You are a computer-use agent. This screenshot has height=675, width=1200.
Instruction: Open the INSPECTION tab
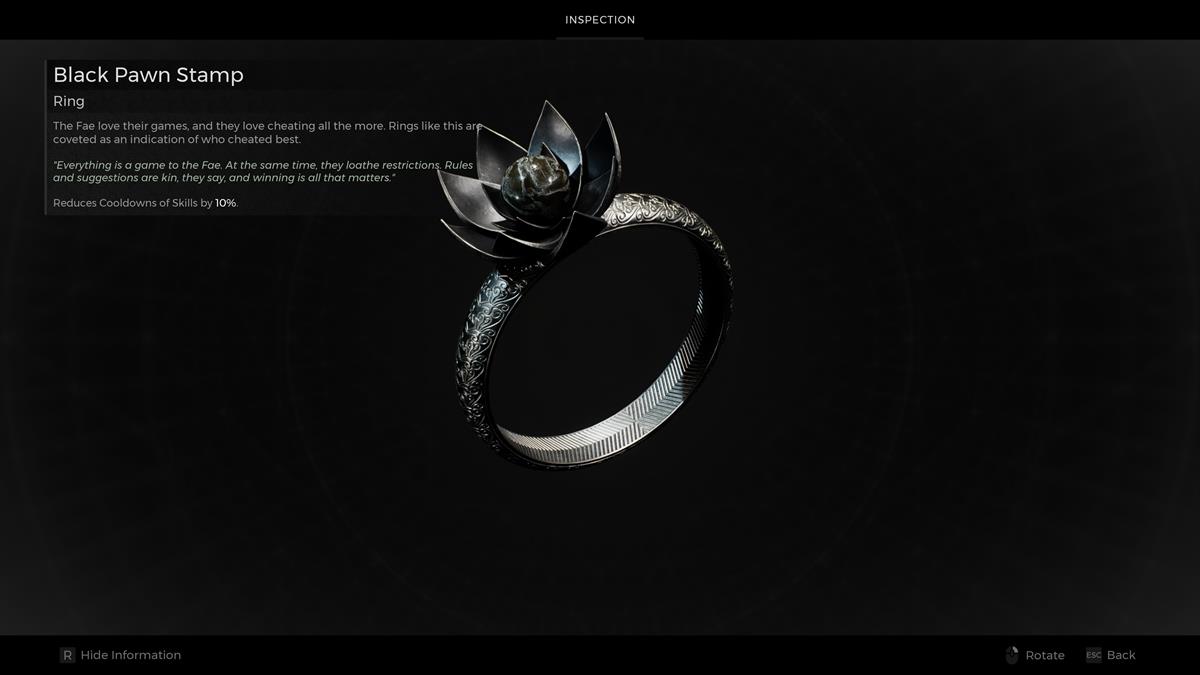600,20
